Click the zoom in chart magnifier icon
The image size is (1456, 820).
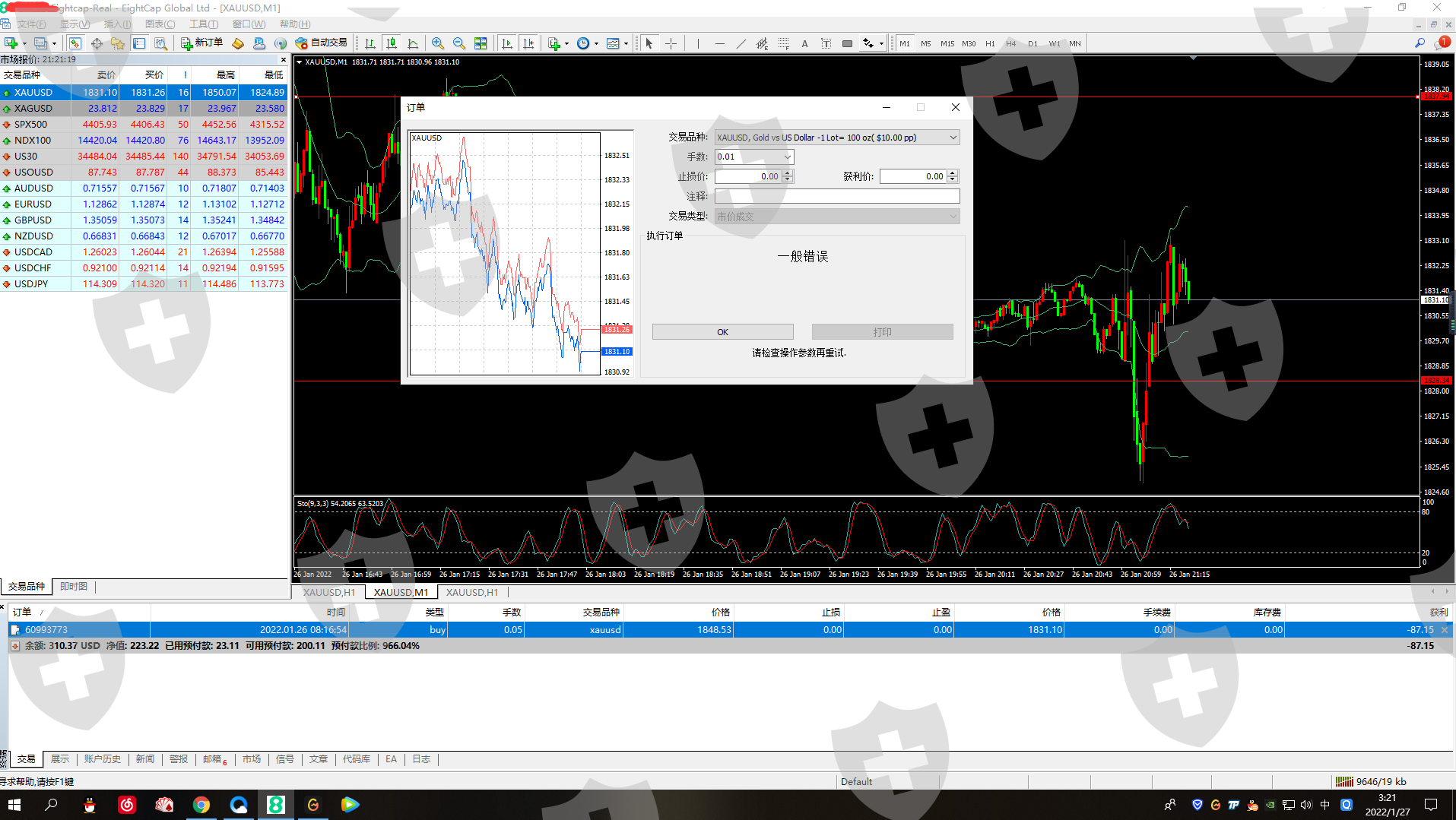pos(437,43)
